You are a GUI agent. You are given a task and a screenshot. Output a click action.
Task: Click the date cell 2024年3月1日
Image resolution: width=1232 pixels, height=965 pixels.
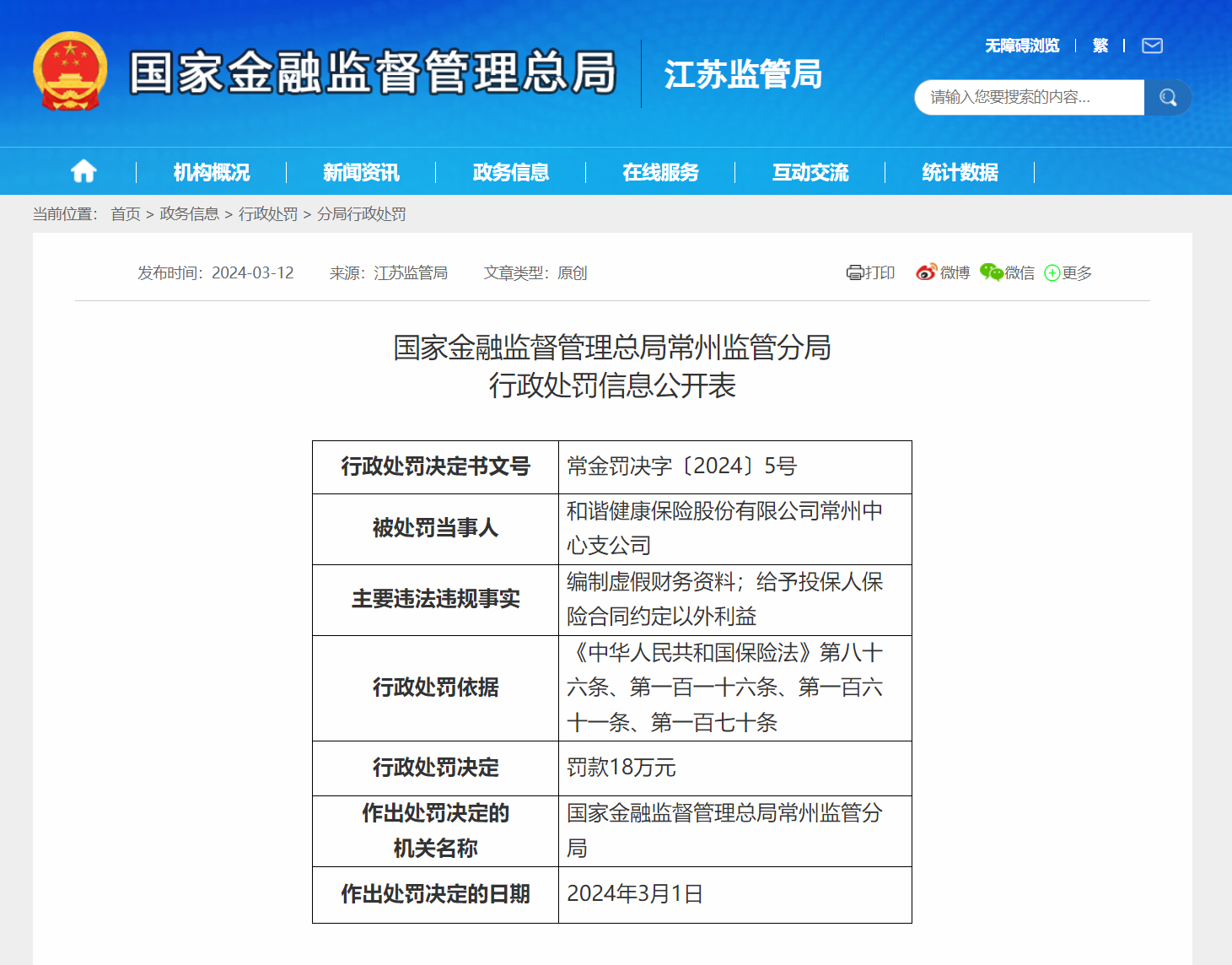pyautogui.click(x=734, y=894)
